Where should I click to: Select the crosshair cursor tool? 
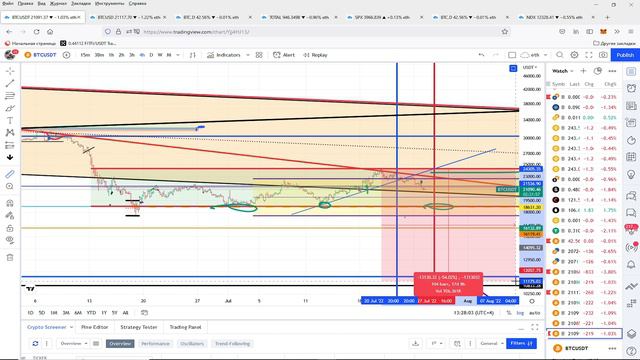coord(10,71)
